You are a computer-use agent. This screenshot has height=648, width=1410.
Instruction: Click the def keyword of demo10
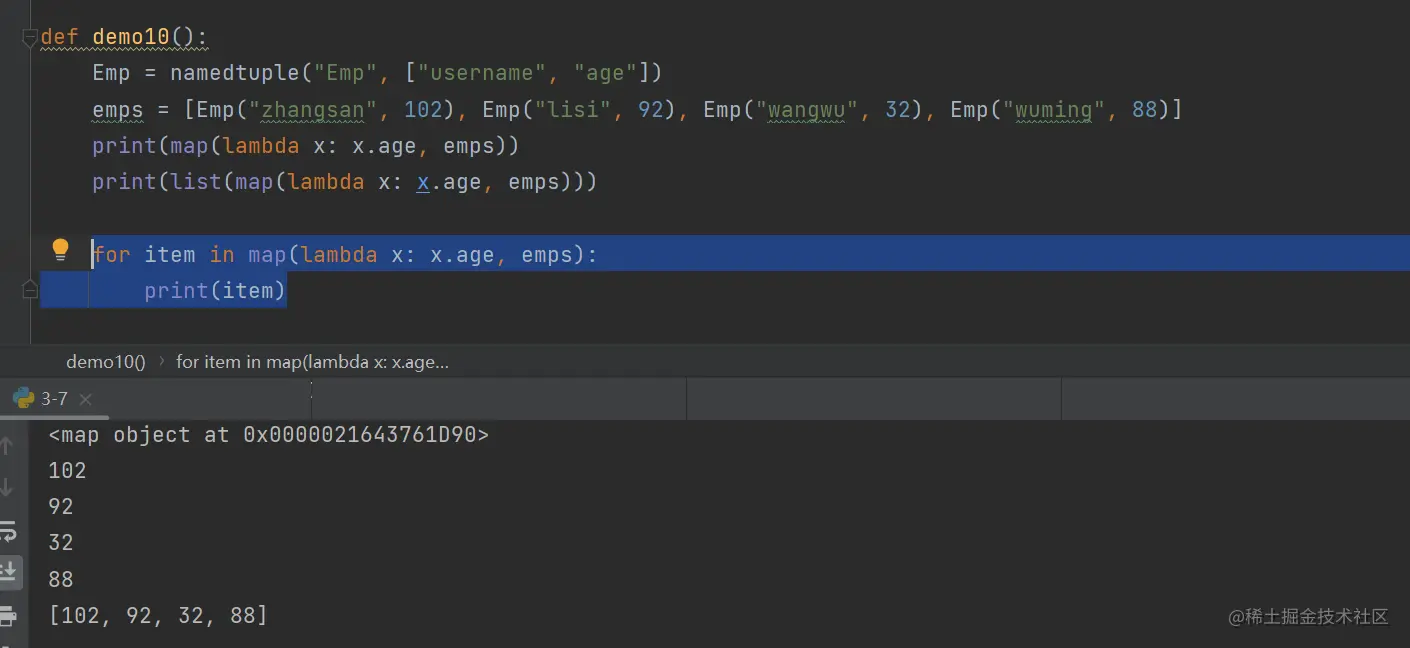click(59, 37)
